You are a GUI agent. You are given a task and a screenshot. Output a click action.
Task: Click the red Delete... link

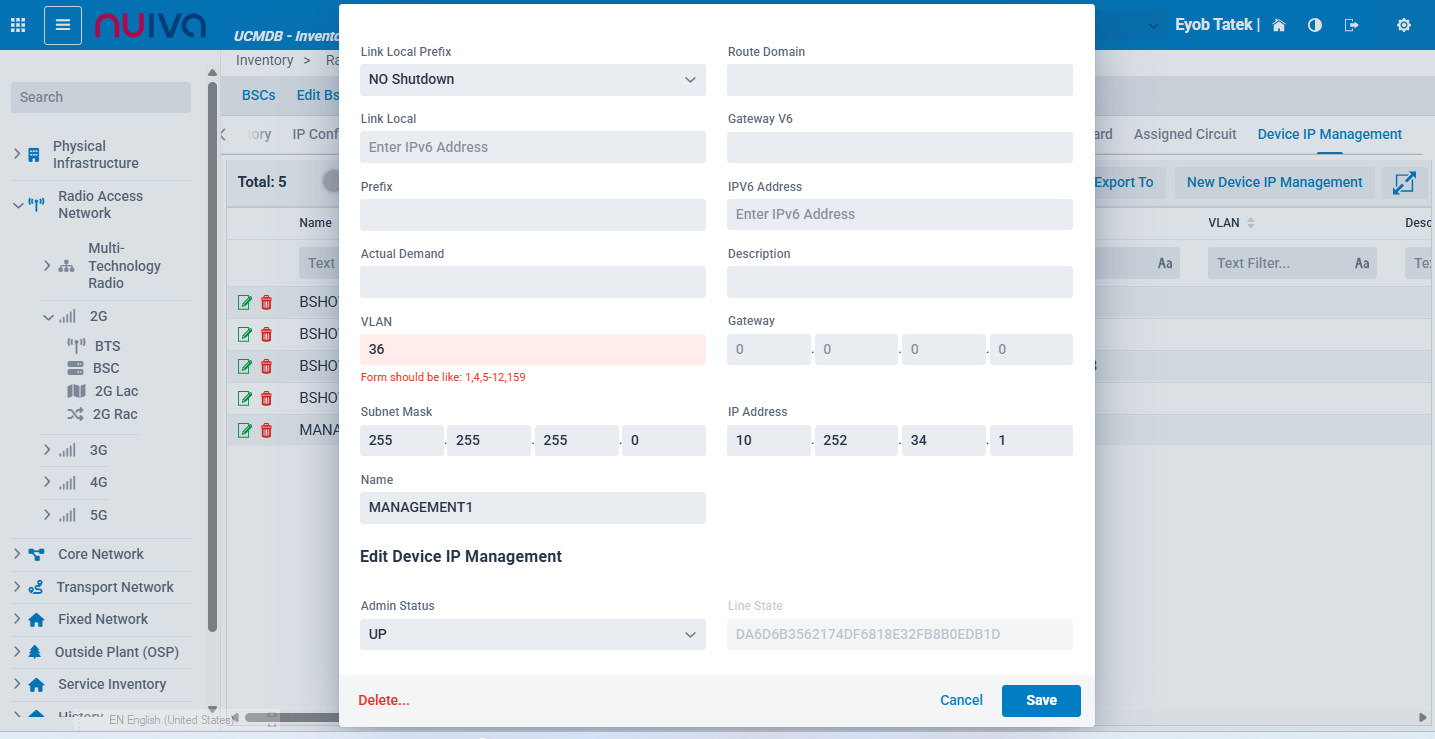pyautogui.click(x=384, y=701)
